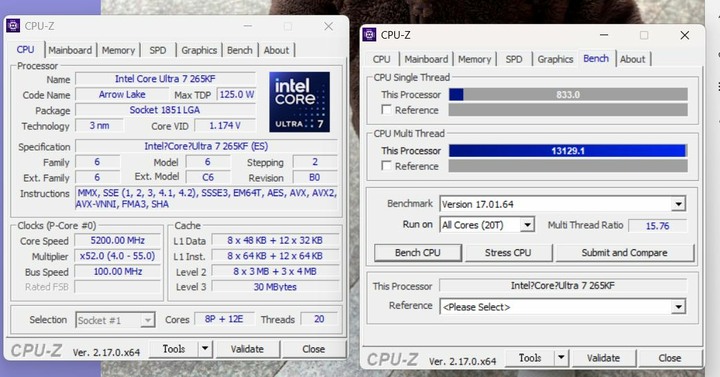Image resolution: width=720 pixels, height=377 pixels.
Task: Open the Socket #1 selection dropdown
Action: [147, 320]
